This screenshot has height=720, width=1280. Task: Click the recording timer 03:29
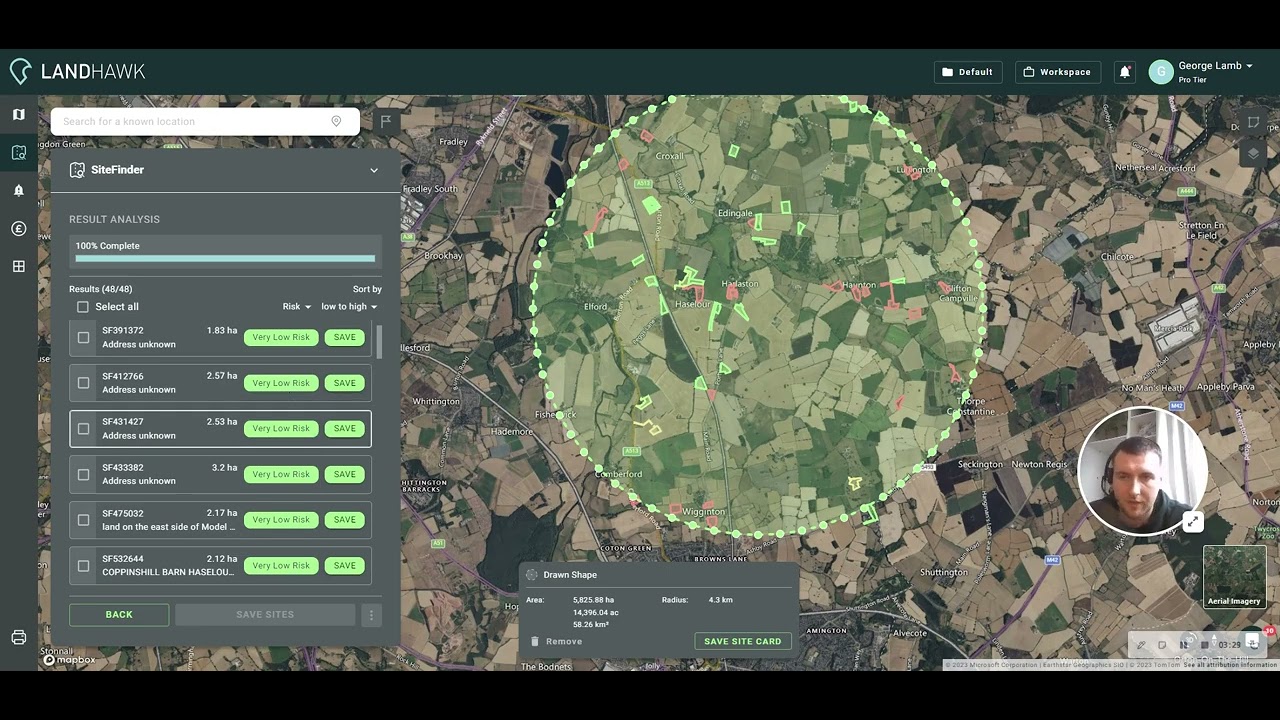[1229, 645]
